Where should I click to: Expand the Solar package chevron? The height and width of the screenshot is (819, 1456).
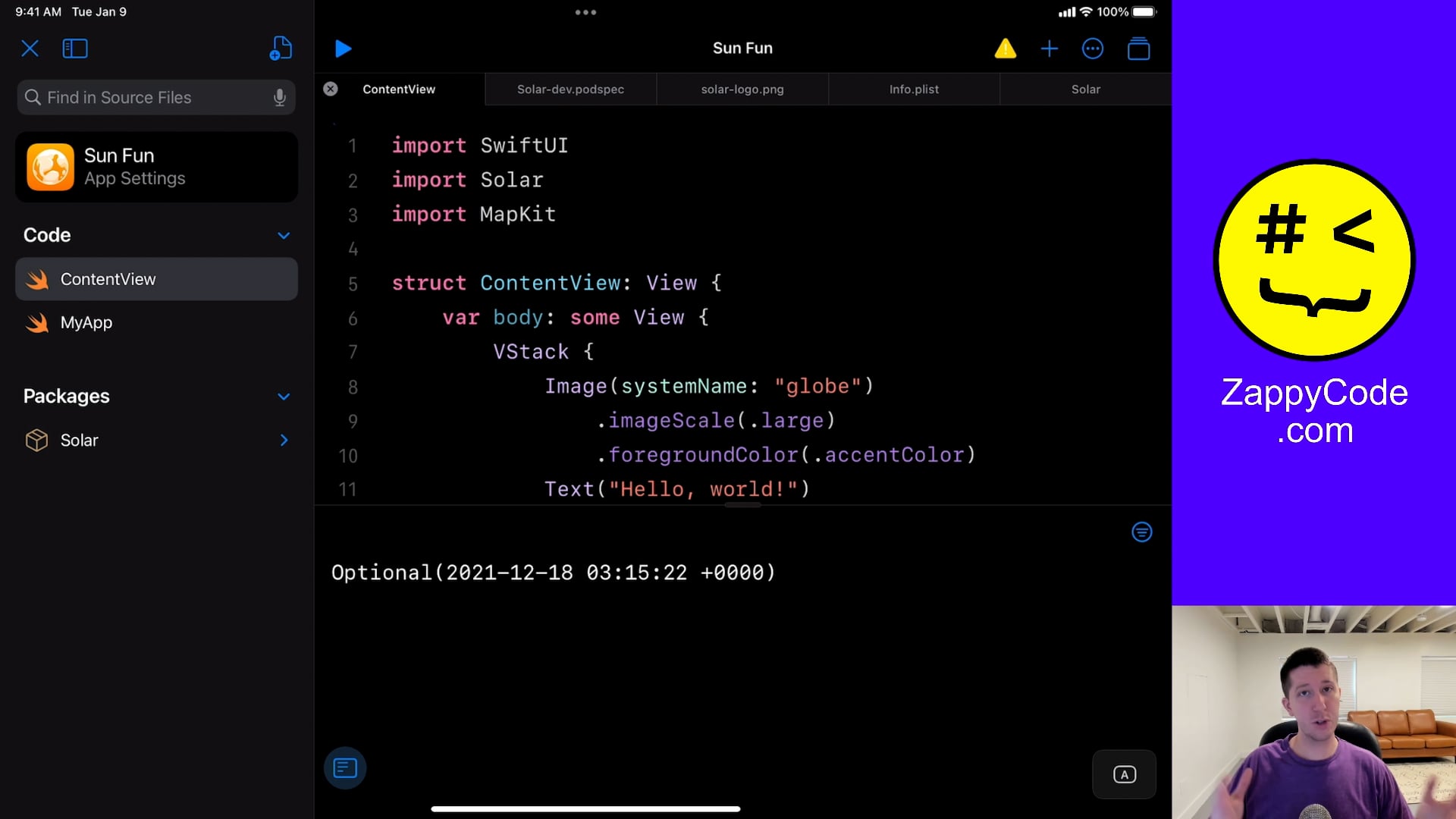click(x=284, y=440)
